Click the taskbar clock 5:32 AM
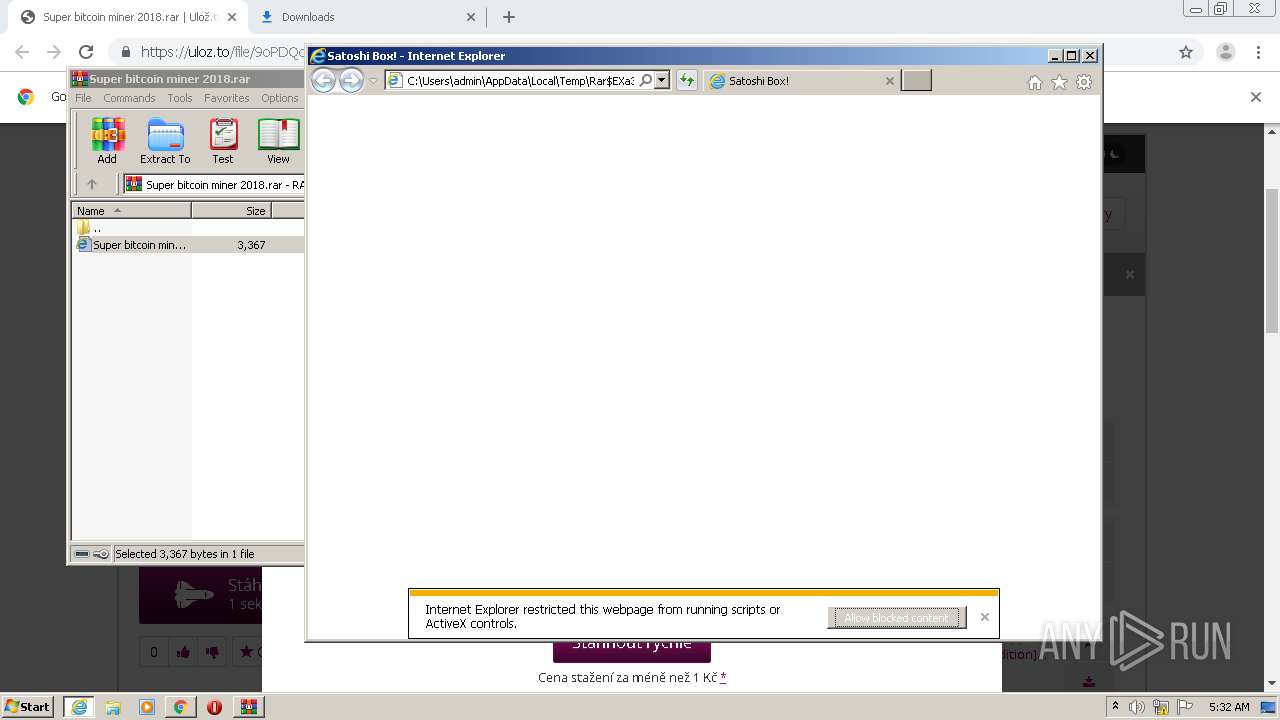The height and width of the screenshot is (720, 1280). coord(1229,707)
